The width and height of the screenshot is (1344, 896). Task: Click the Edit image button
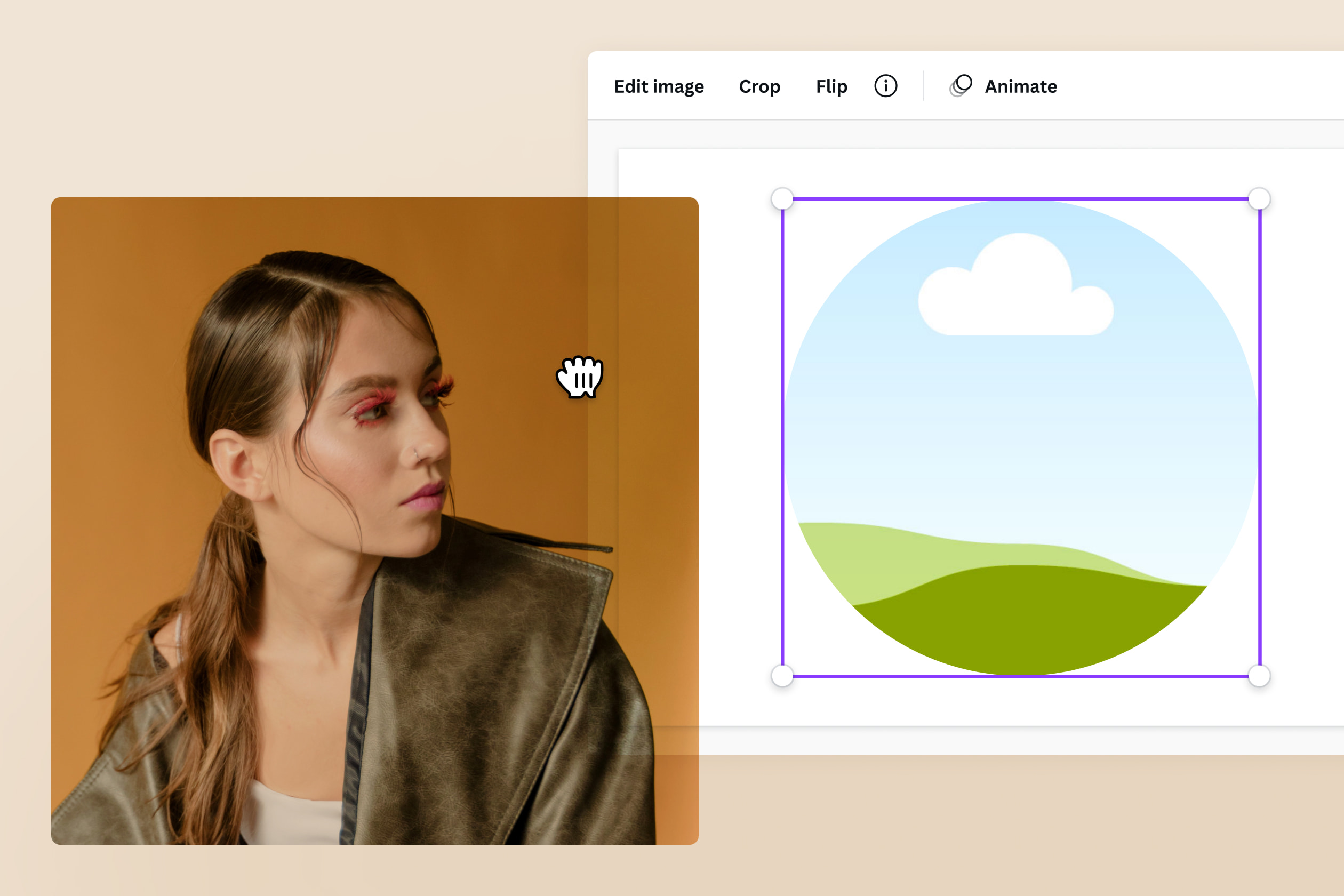[658, 86]
